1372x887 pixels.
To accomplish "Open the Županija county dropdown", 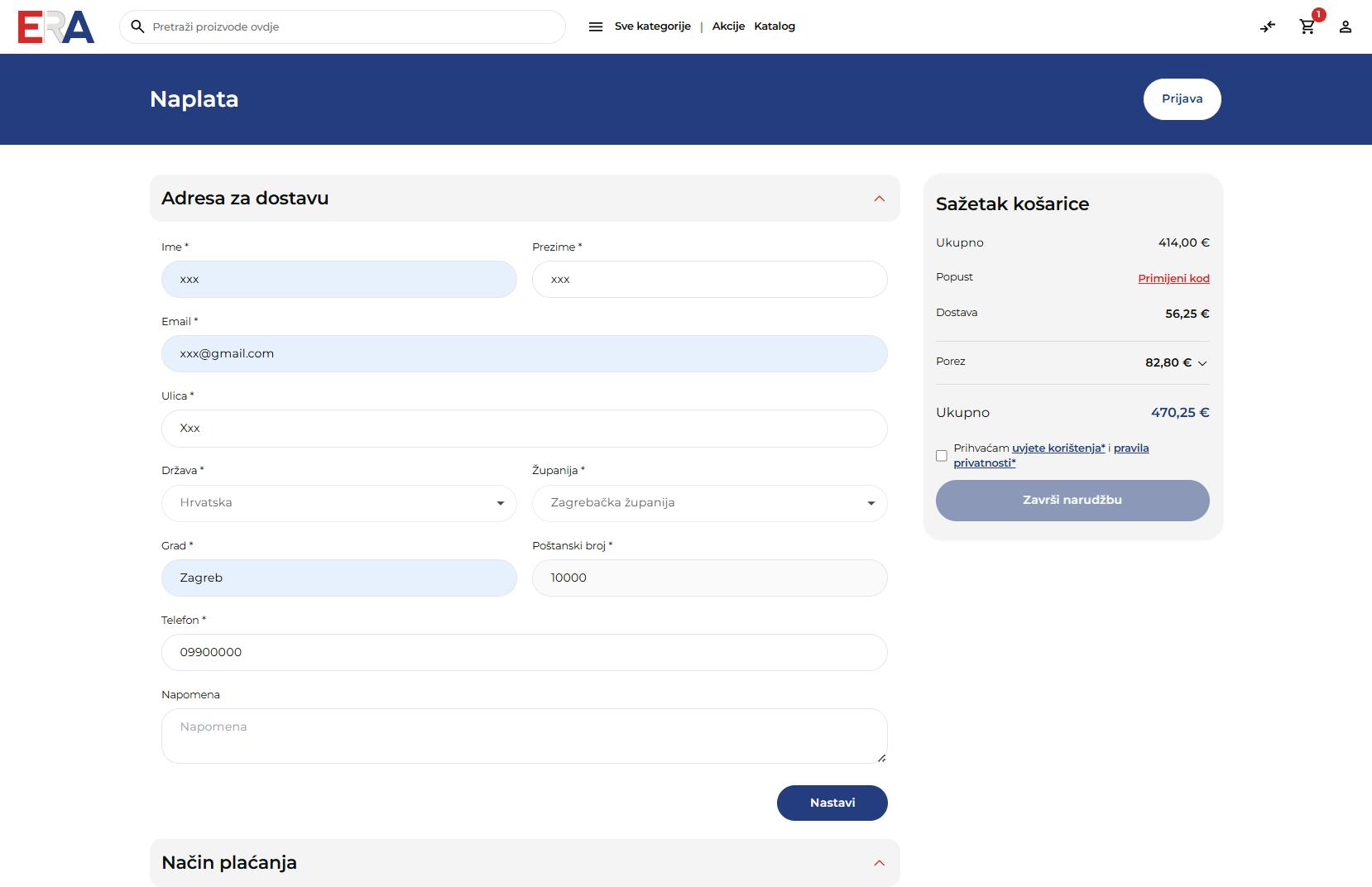I will pos(709,503).
